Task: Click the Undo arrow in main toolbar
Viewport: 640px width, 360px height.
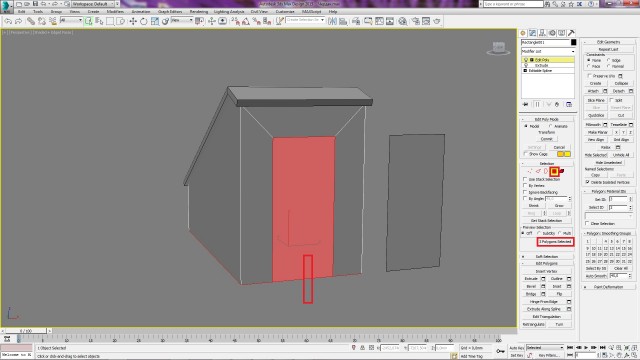Action: (8, 21)
